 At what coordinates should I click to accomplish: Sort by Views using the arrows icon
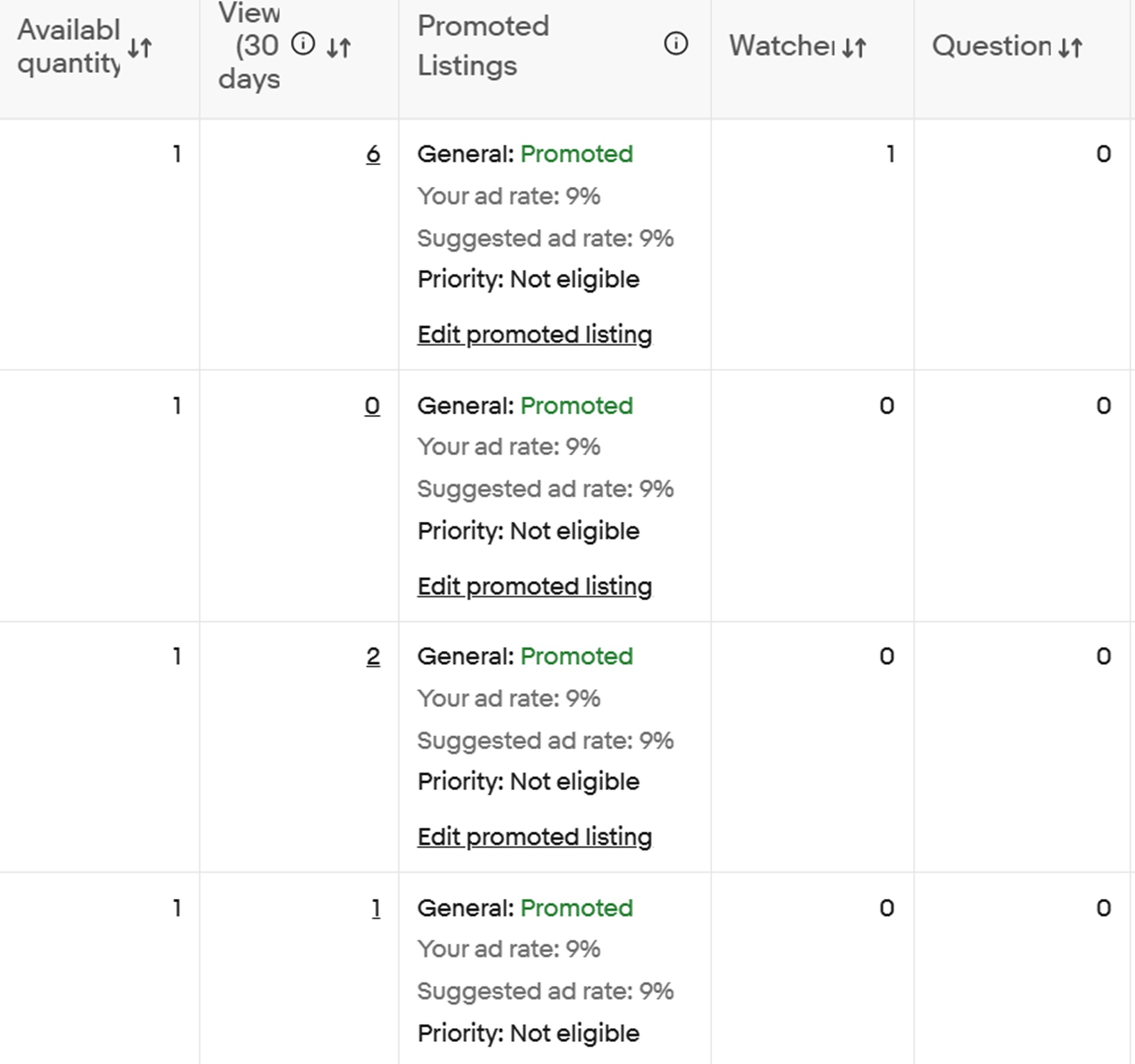click(338, 47)
